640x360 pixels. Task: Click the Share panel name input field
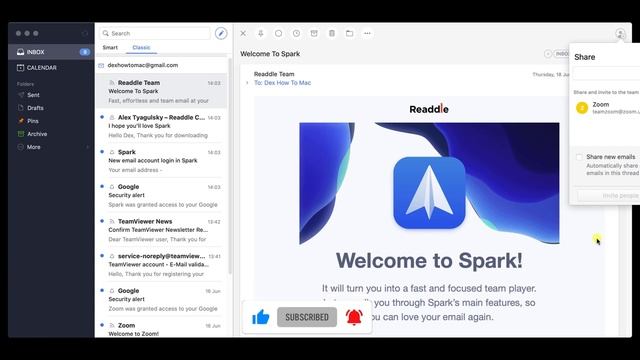(606, 74)
